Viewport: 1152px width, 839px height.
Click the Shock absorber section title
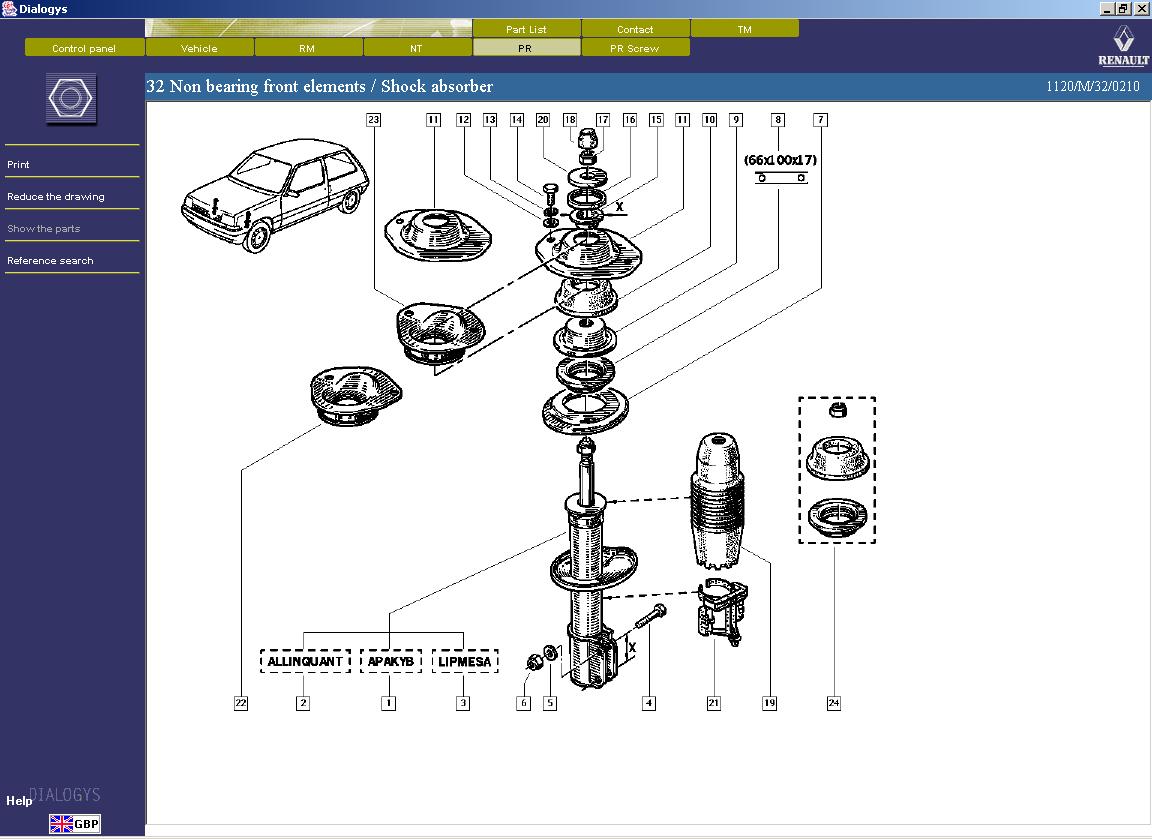tap(436, 86)
